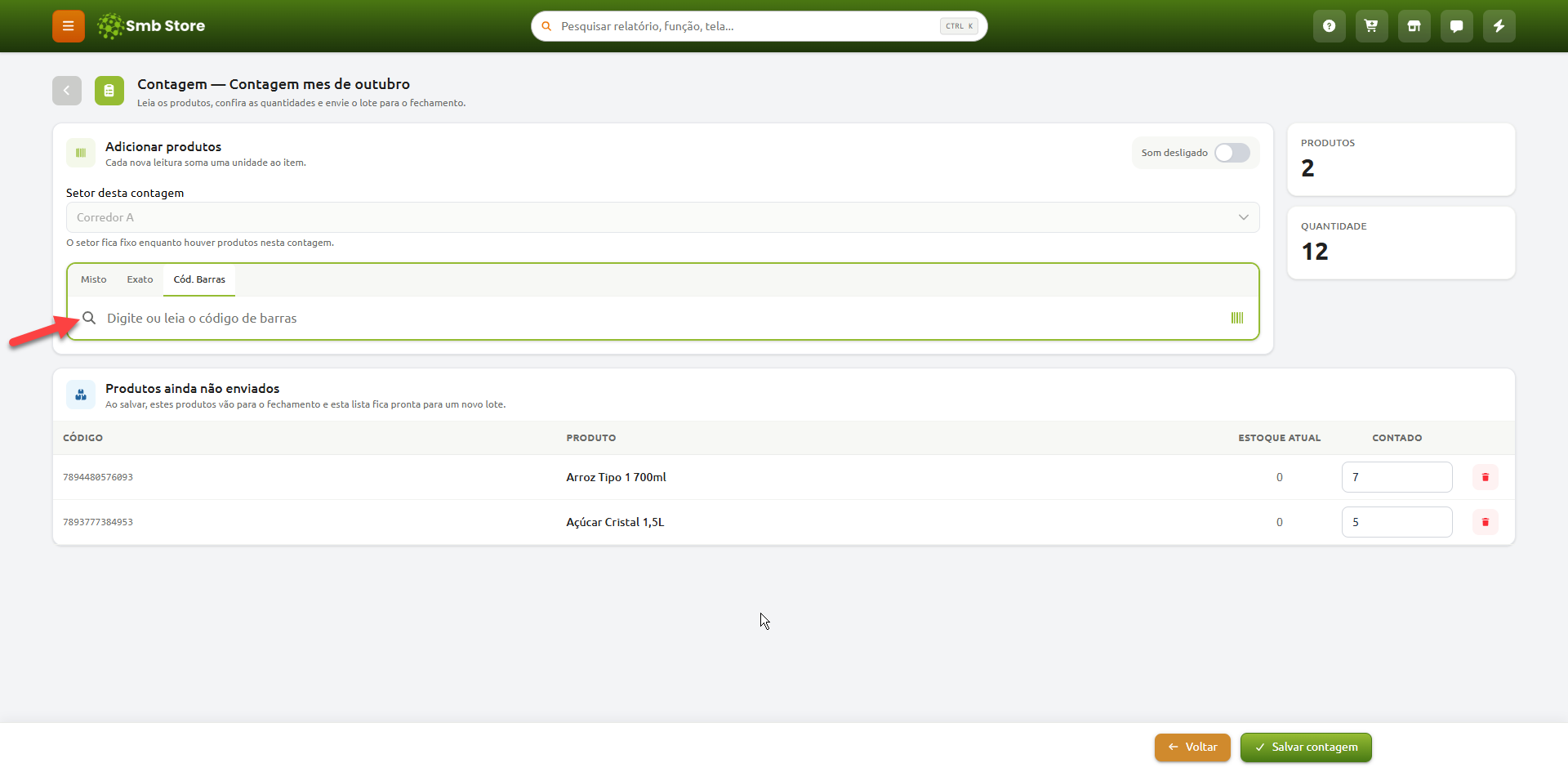
Task: Focus the barcode input field
Action: coord(663,318)
